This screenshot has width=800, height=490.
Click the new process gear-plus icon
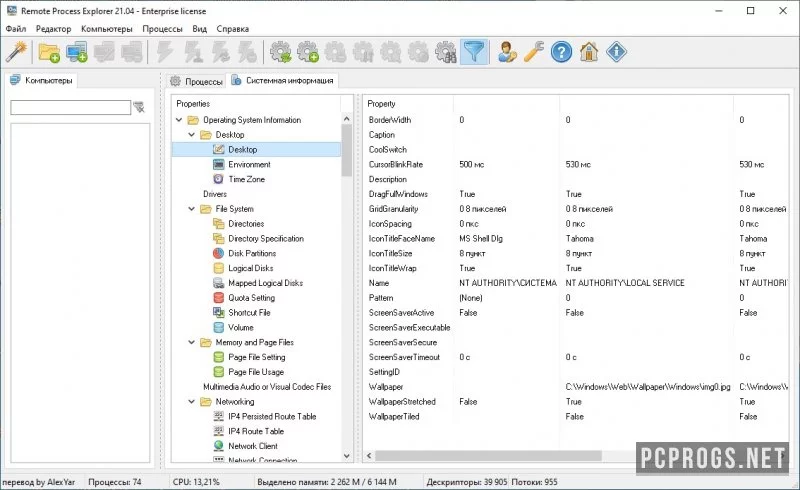[x=308, y=52]
